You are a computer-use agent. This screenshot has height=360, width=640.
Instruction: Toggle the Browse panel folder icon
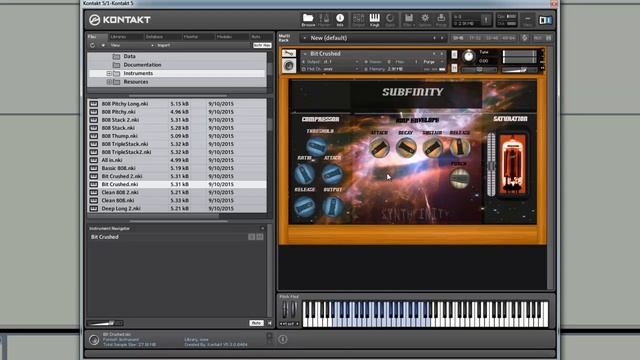coord(308,19)
